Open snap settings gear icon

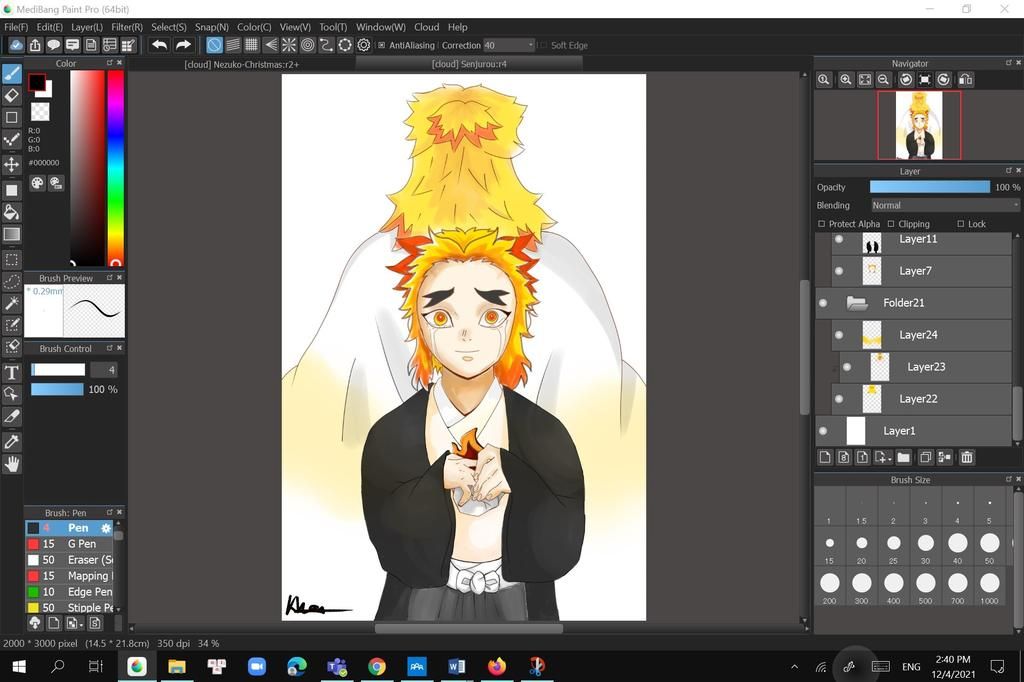[364, 45]
